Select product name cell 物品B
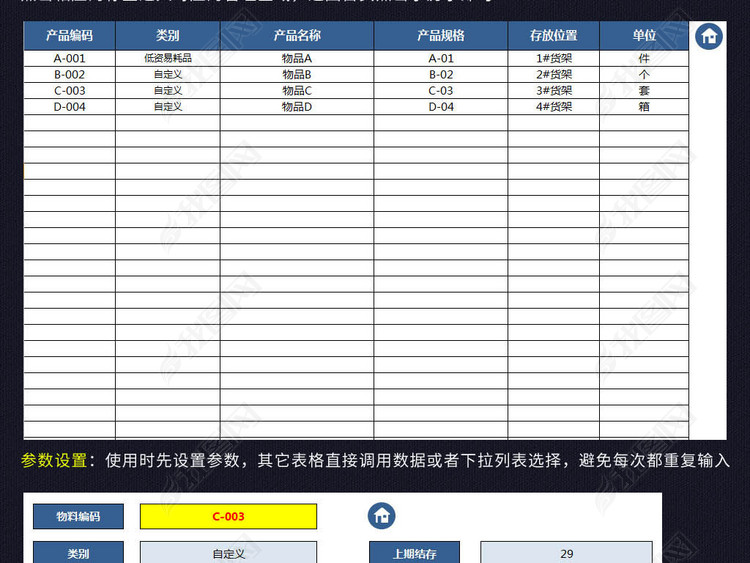Screen dimensions: 750x563 click(297, 74)
